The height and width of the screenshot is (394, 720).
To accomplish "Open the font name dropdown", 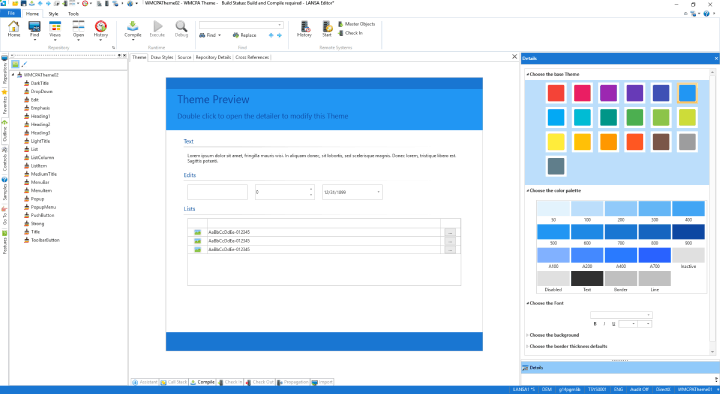I will click(648, 315).
